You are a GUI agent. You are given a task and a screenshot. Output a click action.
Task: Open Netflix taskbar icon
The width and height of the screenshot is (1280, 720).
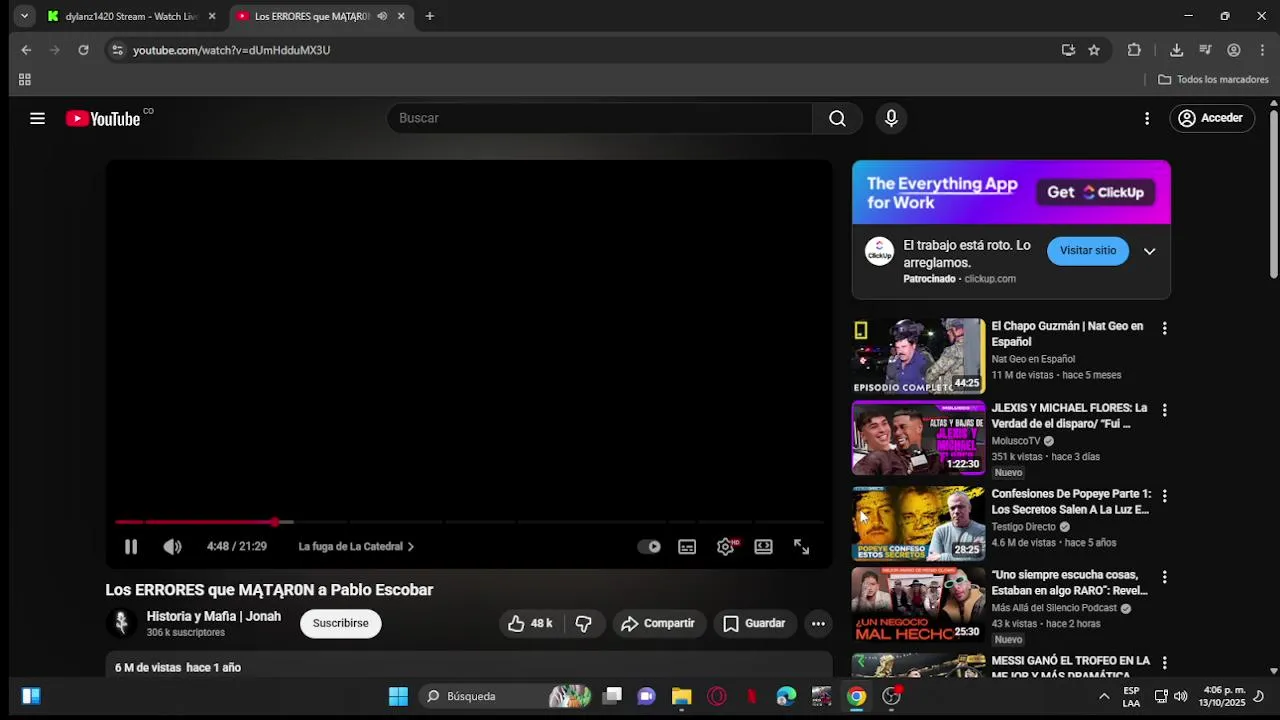(752, 696)
